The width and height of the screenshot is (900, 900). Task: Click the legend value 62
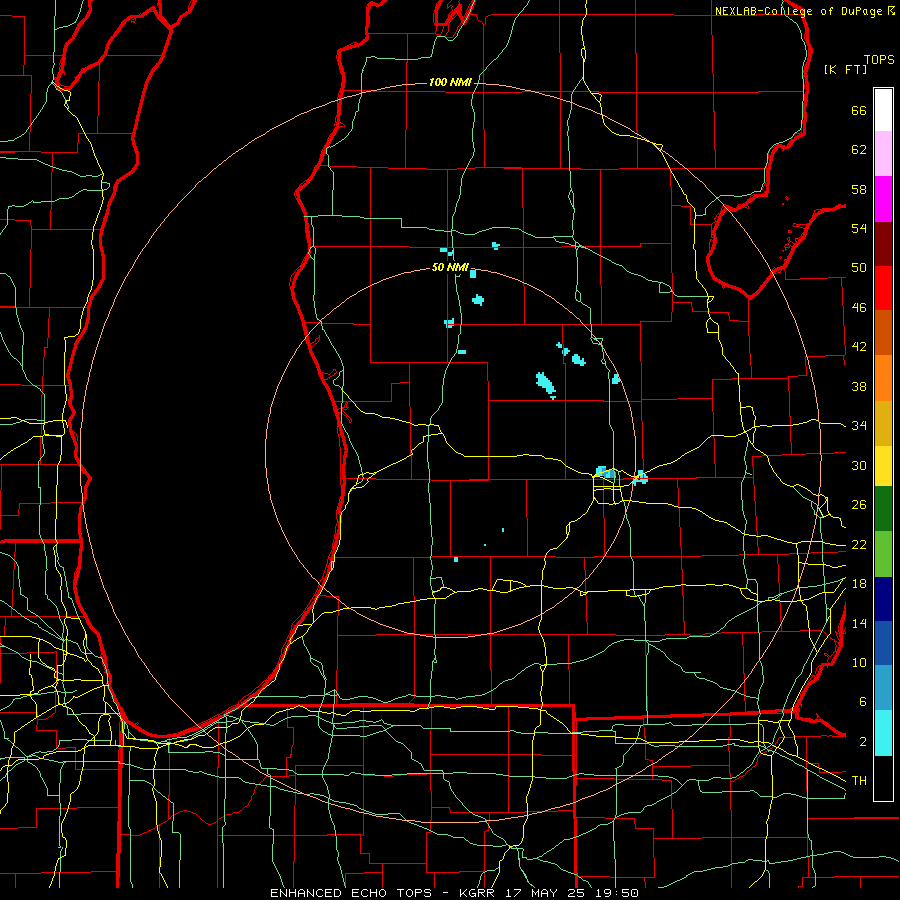(859, 150)
